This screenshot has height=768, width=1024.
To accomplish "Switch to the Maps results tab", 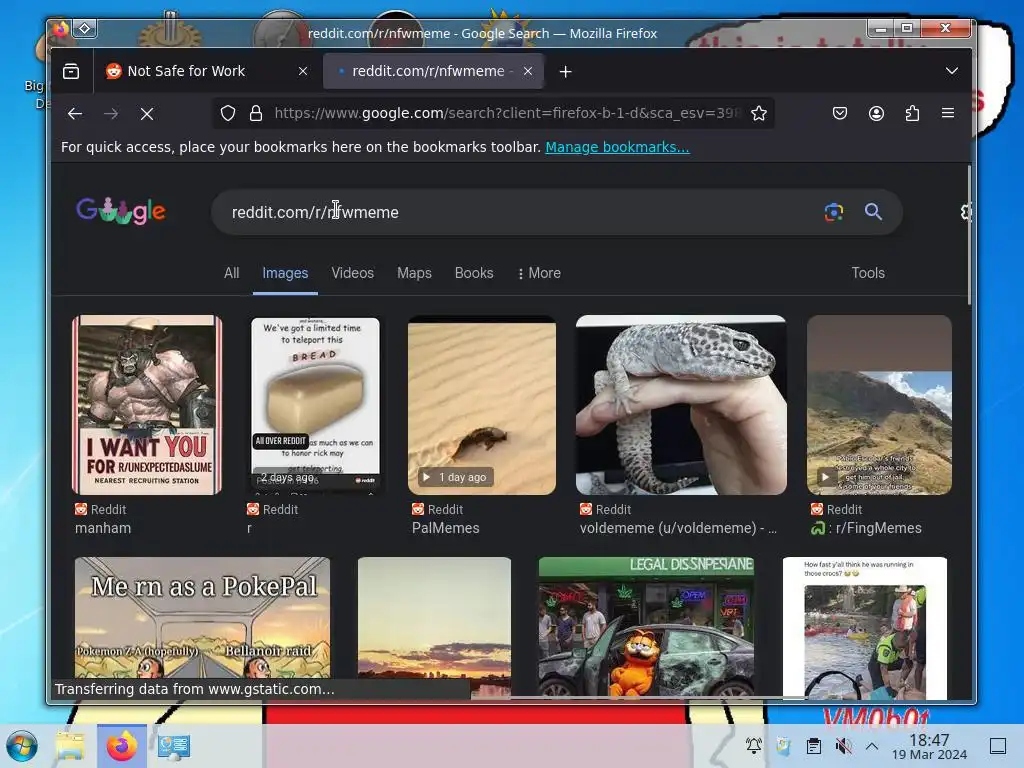I will tap(414, 273).
